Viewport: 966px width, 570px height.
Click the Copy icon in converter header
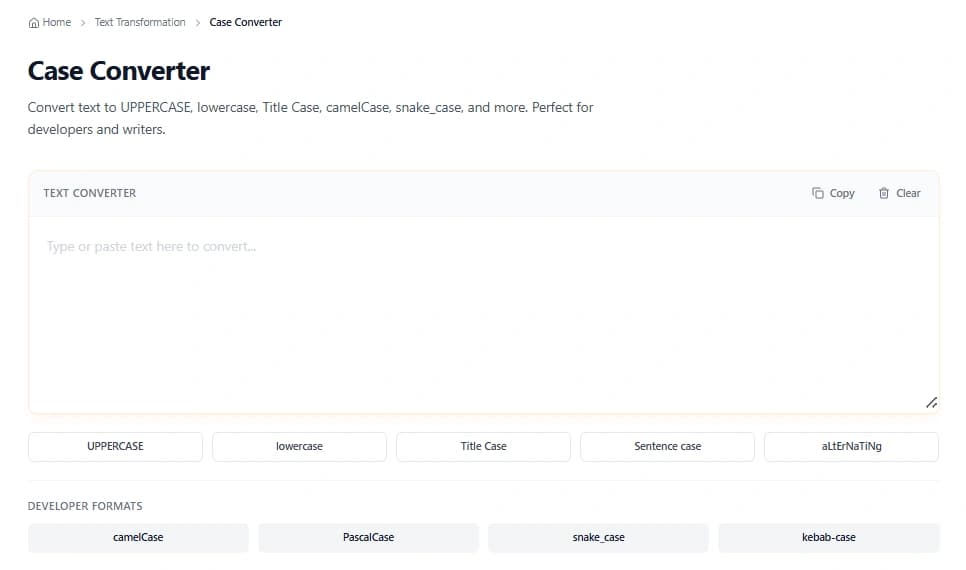click(x=818, y=193)
